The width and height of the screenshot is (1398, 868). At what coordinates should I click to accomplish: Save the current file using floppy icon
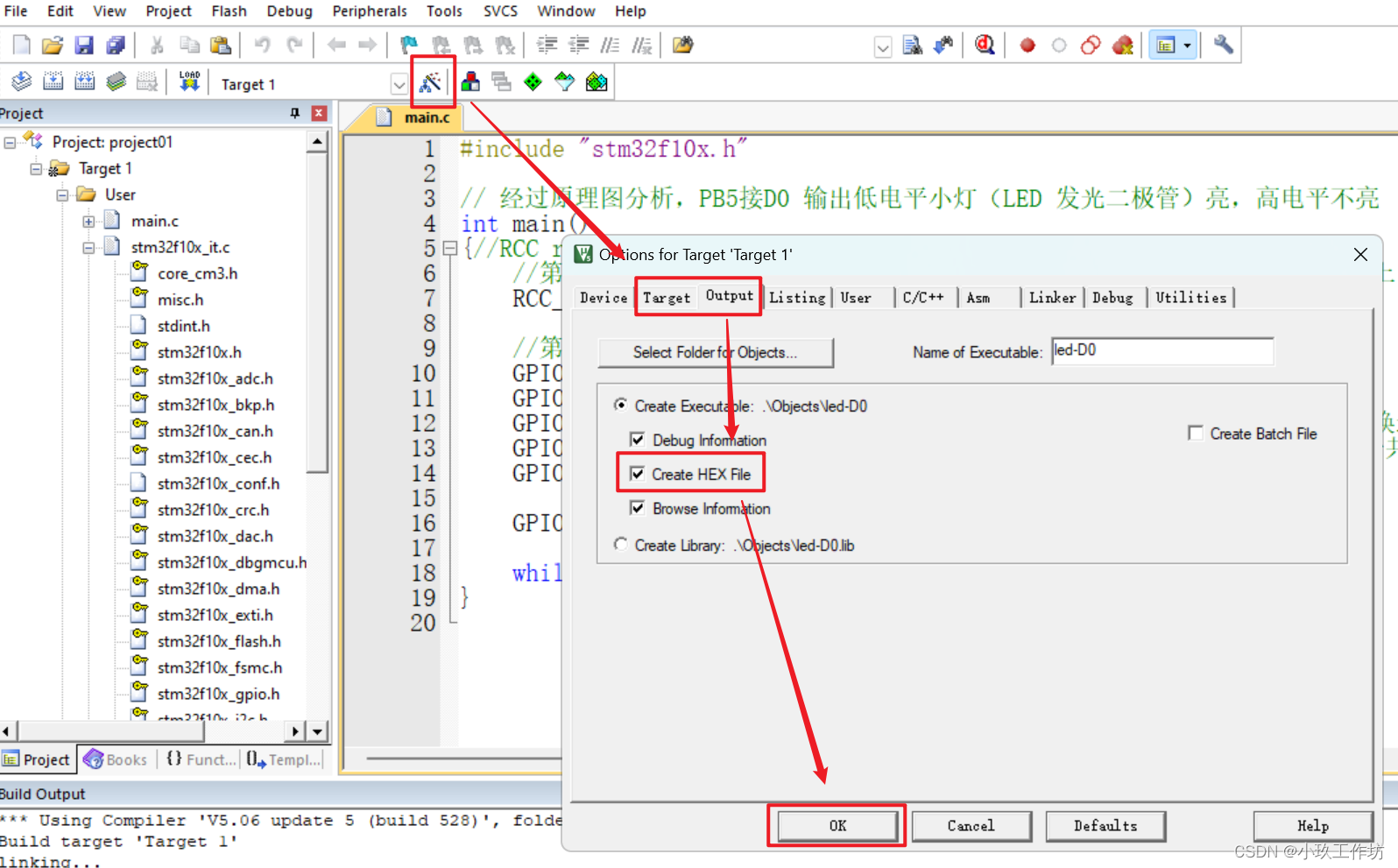pos(84,45)
